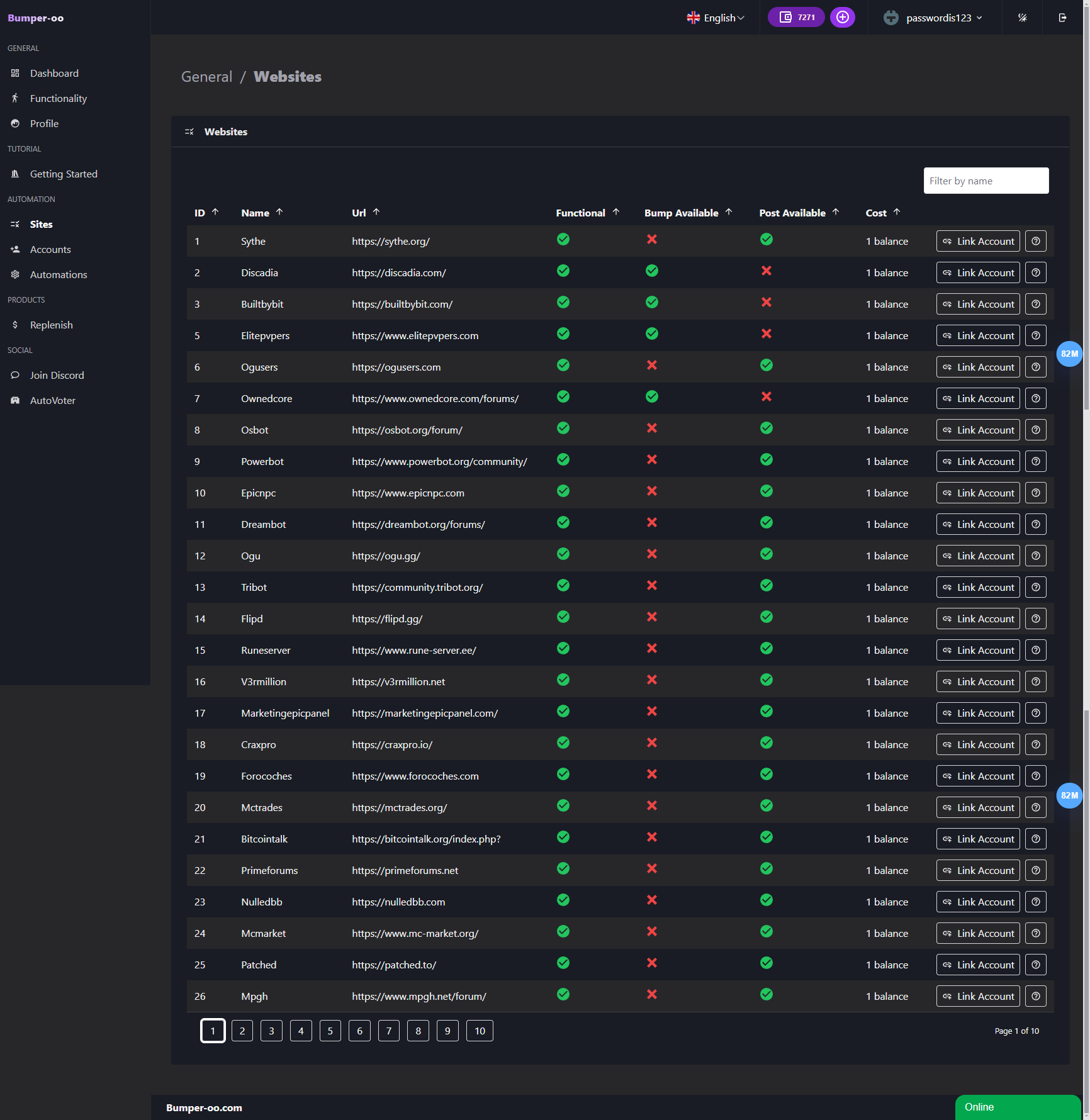Go to page 10 of websites
The width and height of the screenshot is (1090, 1120).
point(480,1031)
